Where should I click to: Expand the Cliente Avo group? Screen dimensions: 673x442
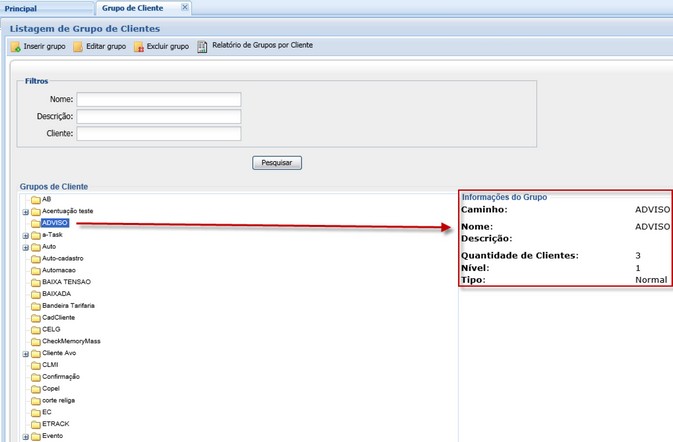click(25, 353)
